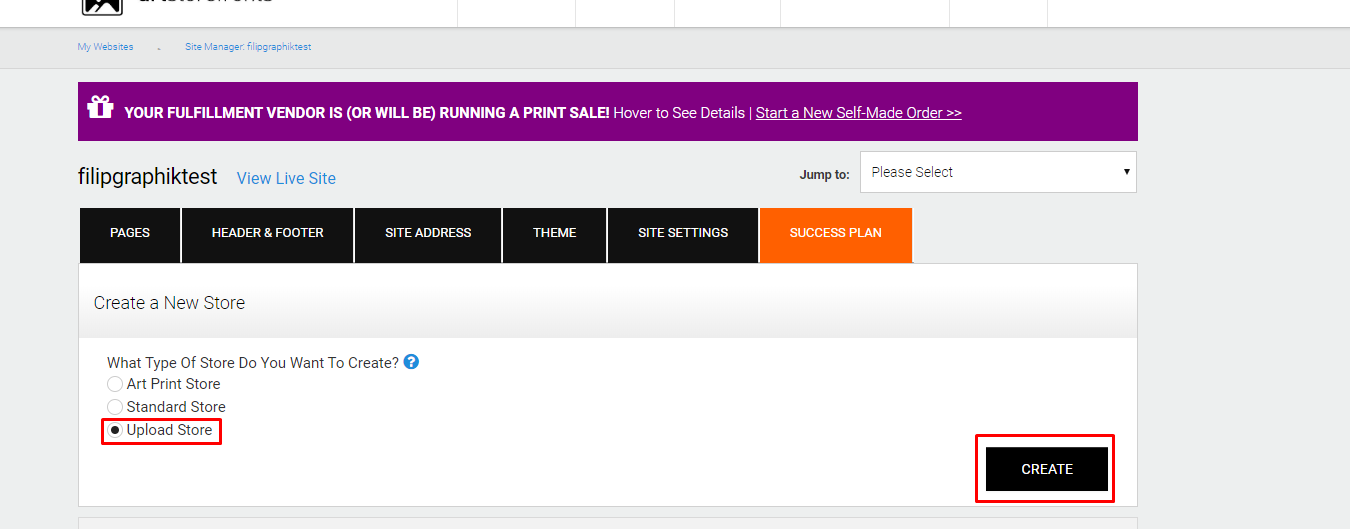Switch to the Site Settings tab
Screen dimensions: 1350x529
click(x=683, y=233)
